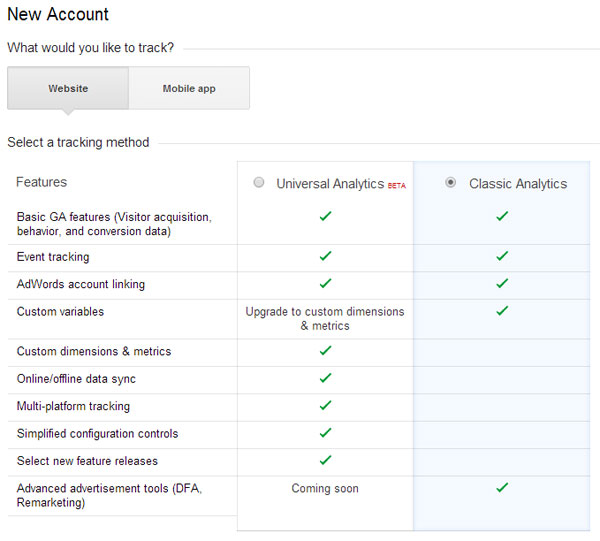This screenshot has height=541, width=600.
Task: Switch to the Mobile app tab
Action: coord(189,88)
